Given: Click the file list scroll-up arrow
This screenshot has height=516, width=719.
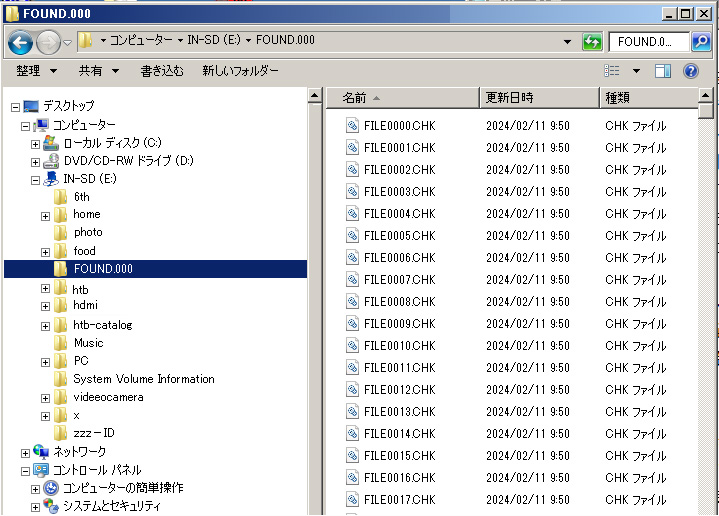Looking at the screenshot, I should coord(706,95).
